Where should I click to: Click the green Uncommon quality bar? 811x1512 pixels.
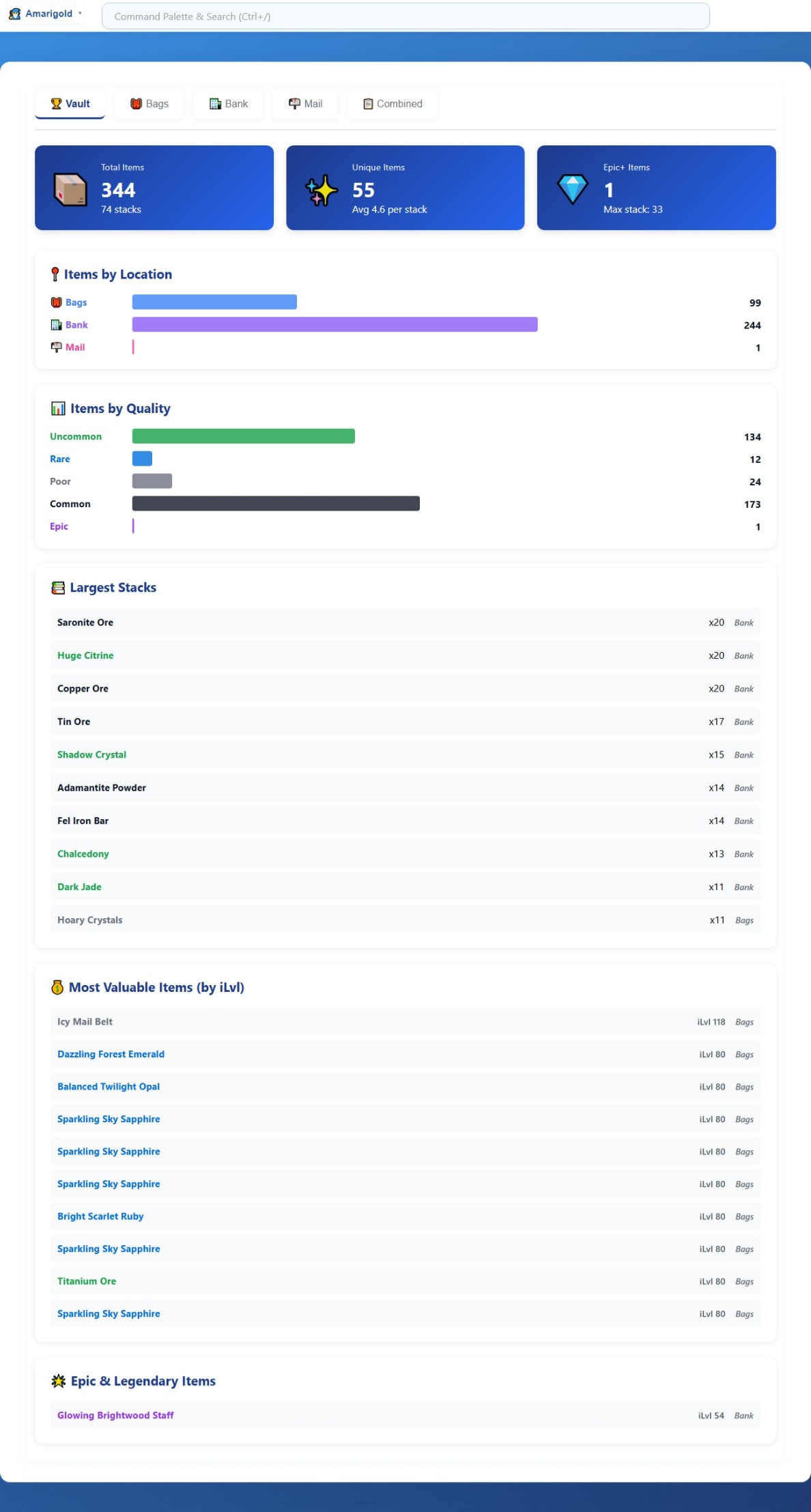pos(243,436)
